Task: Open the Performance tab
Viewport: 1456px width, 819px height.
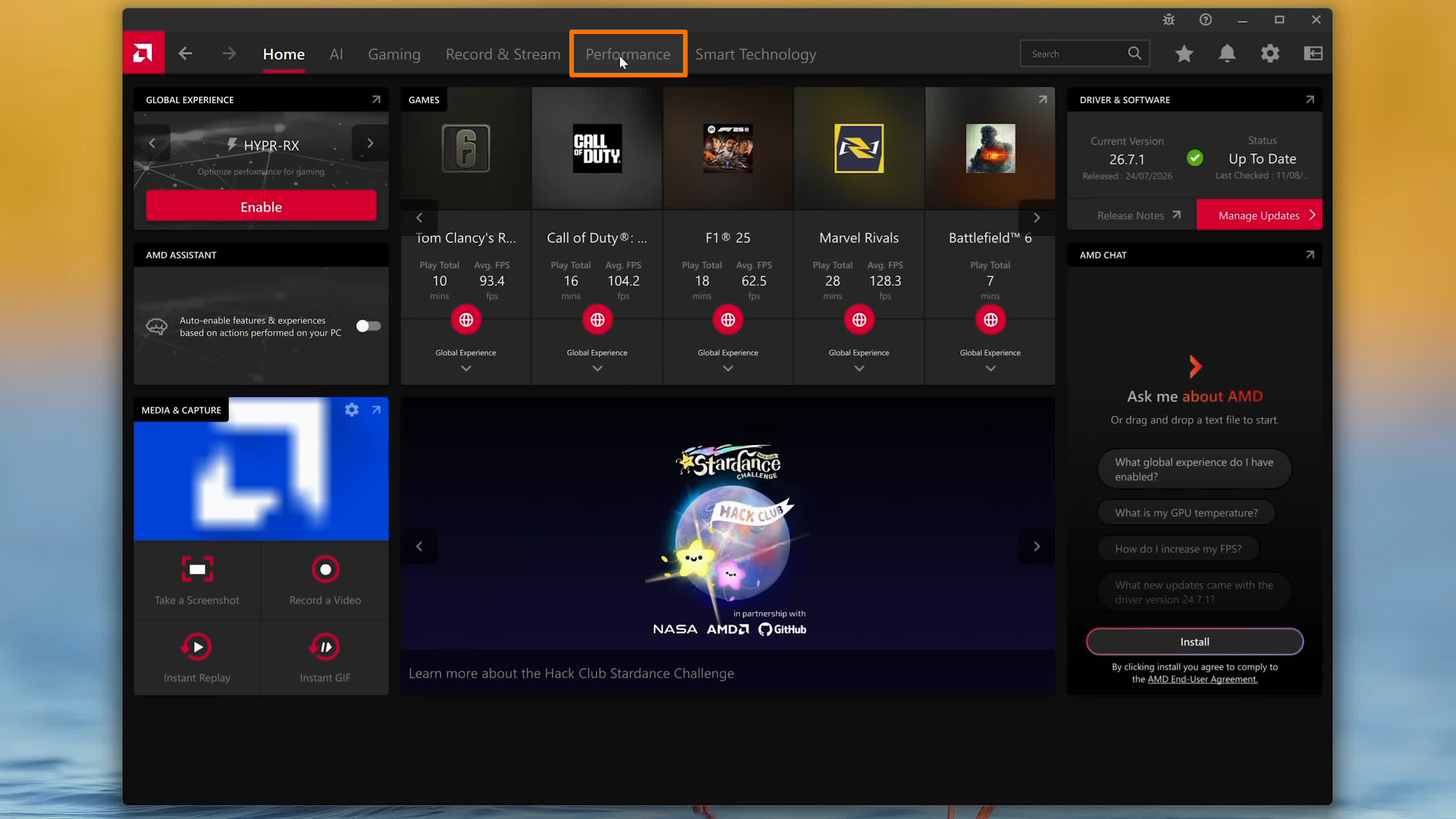Action: [x=628, y=54]
